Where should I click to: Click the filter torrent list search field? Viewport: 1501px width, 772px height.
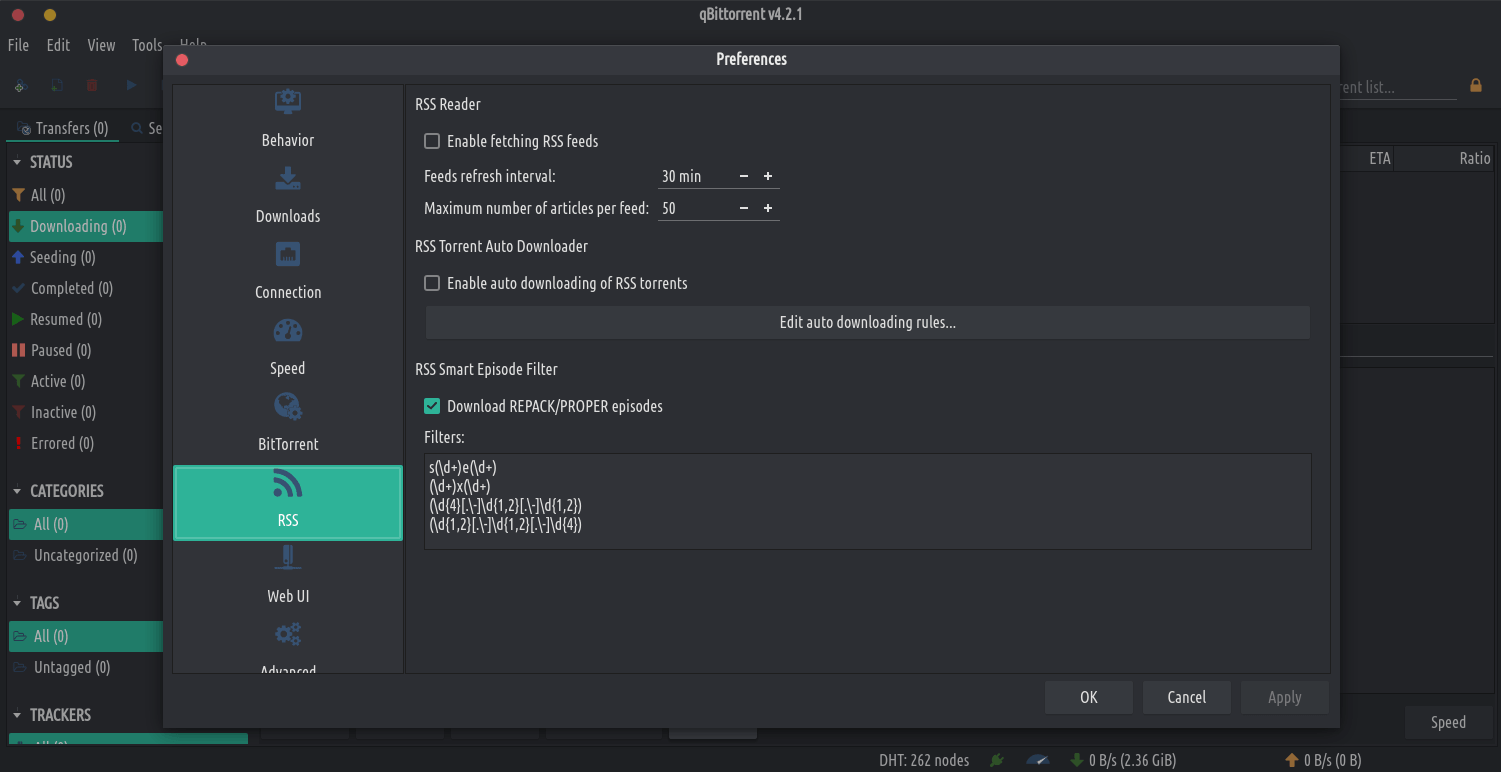click(1398, 87)
